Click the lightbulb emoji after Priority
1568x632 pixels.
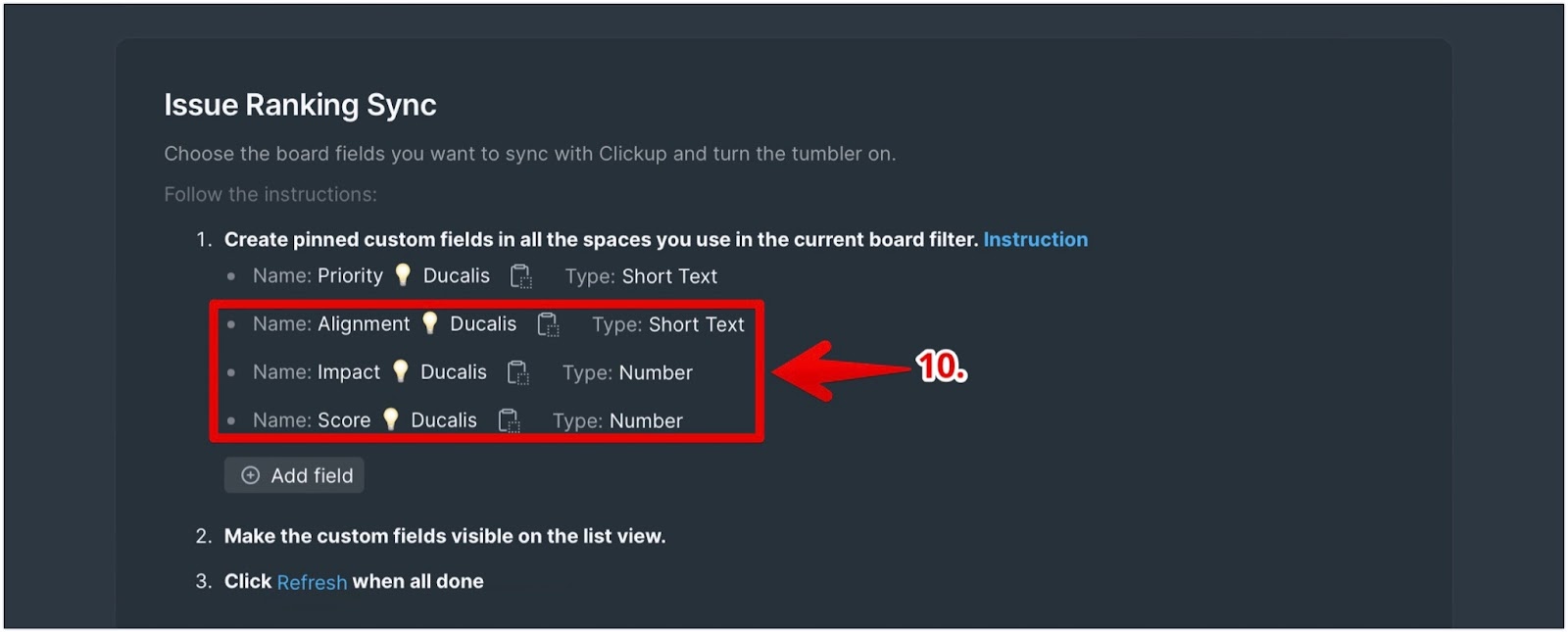tap(403, 275)
